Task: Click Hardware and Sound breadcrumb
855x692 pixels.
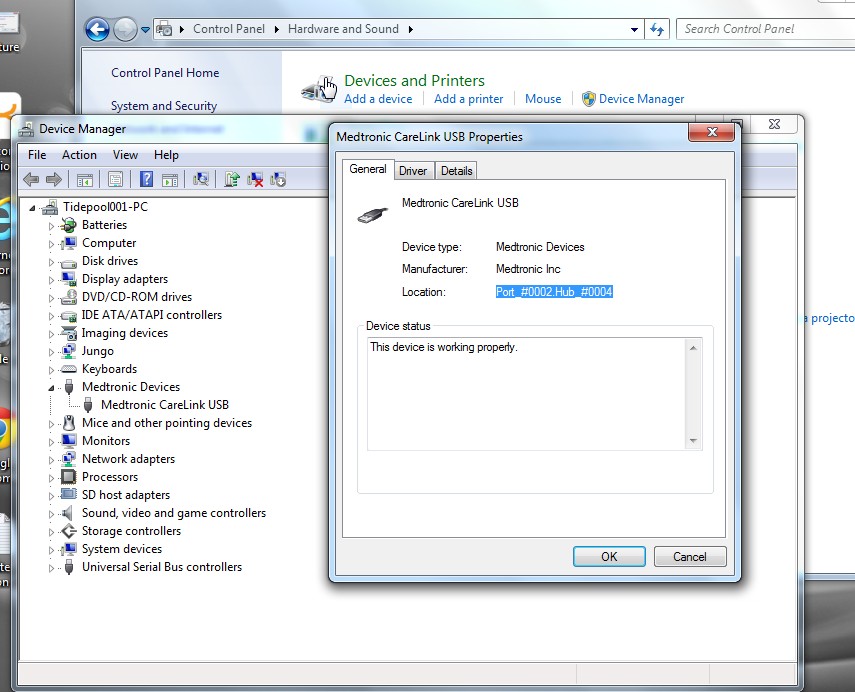Action: click(343, 29)
